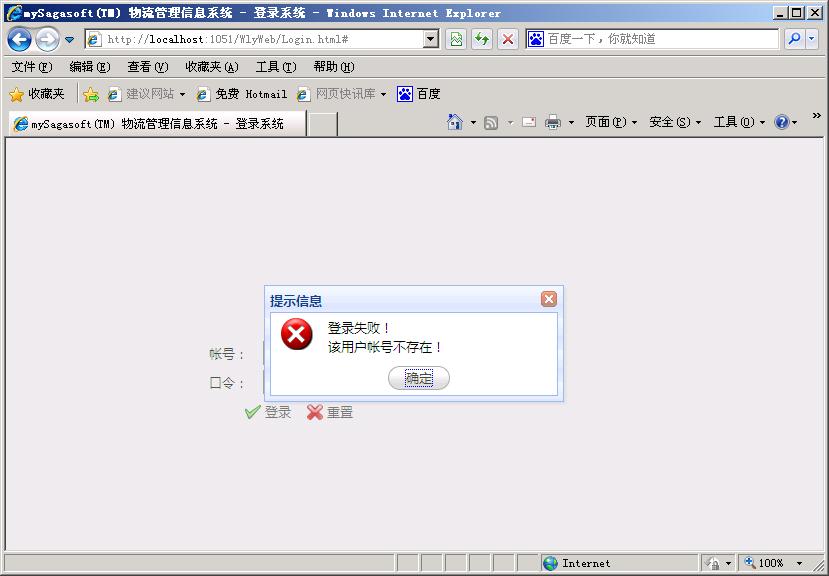The height and width of the screenshot is (576, 829).
Task: Open the search provider dropdown arrow
Action: (812, 39)
